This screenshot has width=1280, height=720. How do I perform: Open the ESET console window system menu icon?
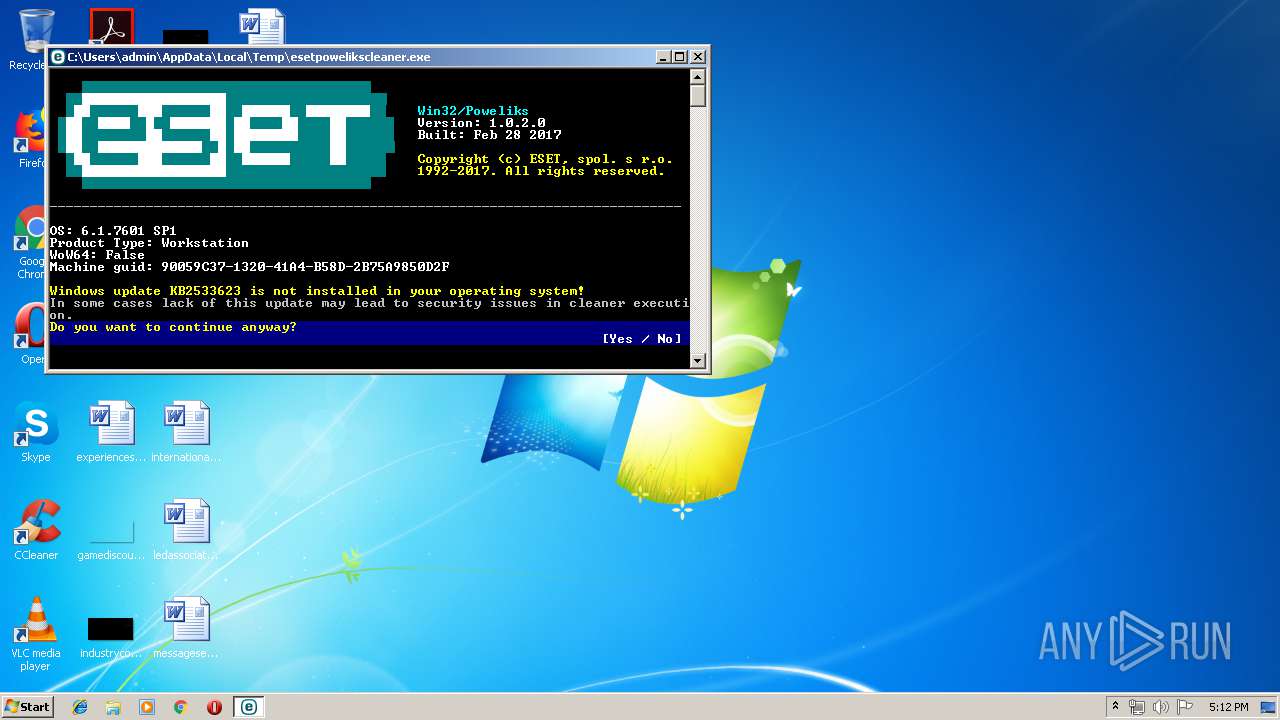[58, 57]
